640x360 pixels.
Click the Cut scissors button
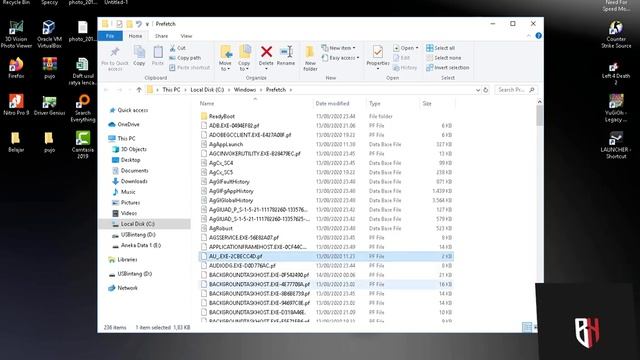178,48
